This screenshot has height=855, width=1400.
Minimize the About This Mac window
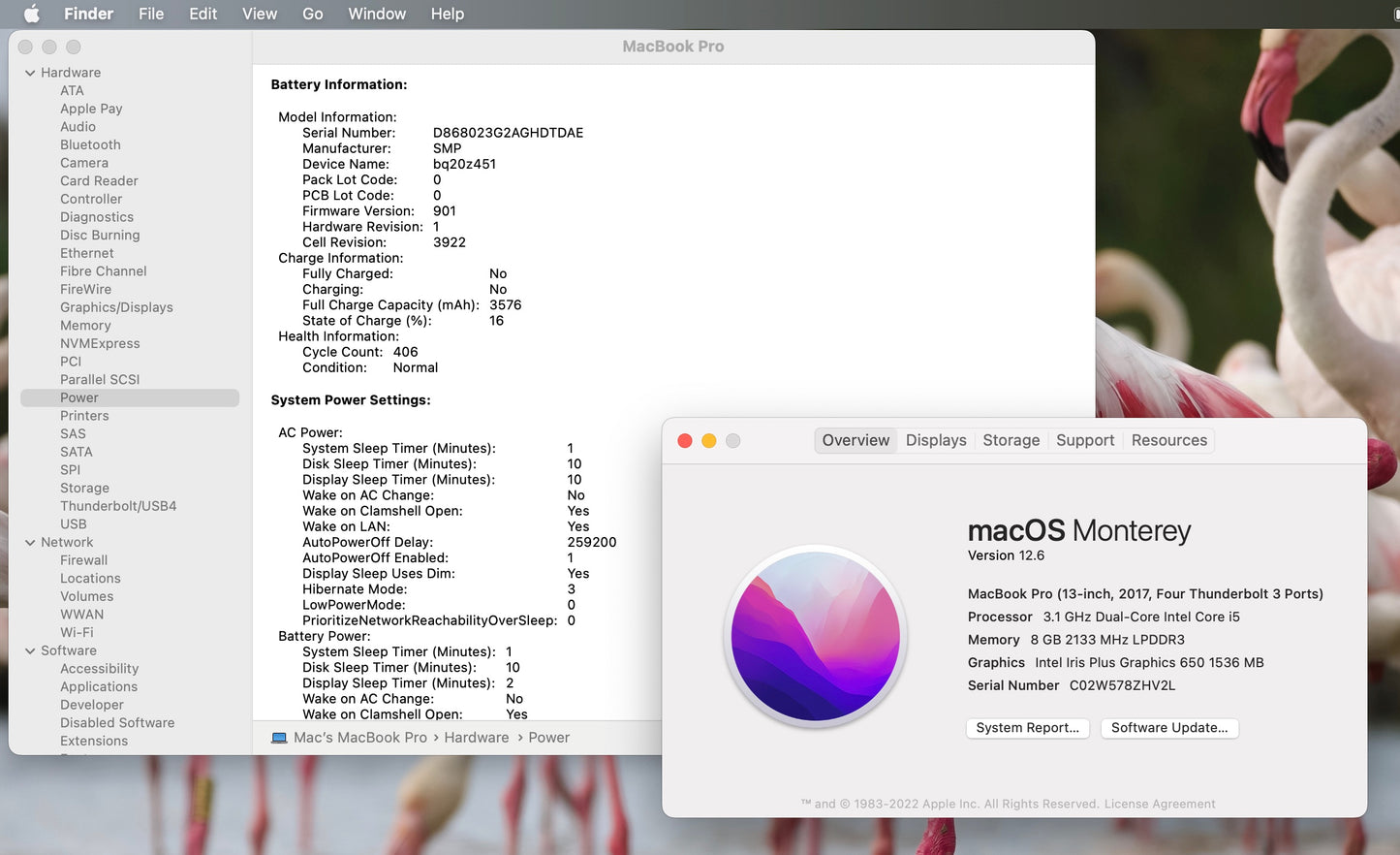pyautogui.click(x=709, y=441)
